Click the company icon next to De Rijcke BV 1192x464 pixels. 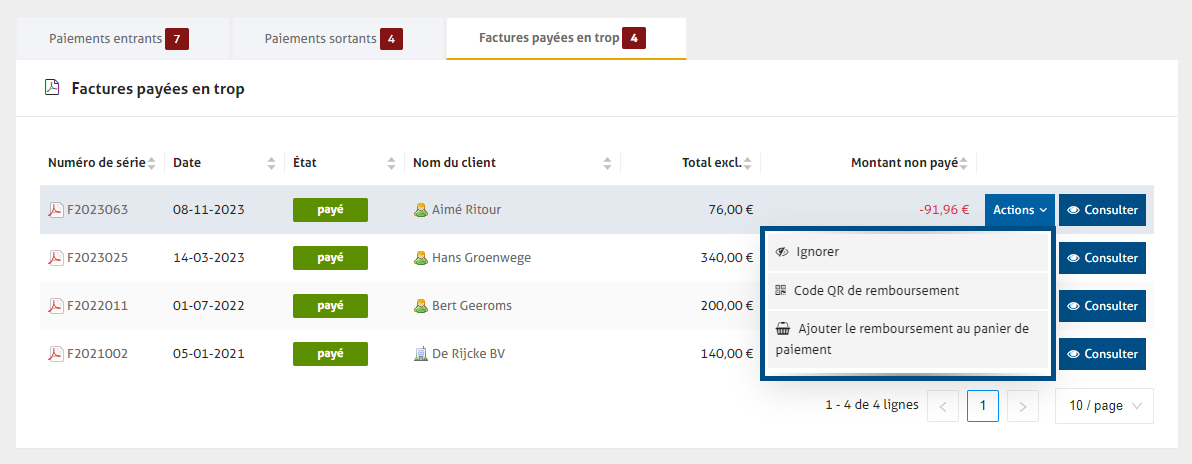coord(421,354)
